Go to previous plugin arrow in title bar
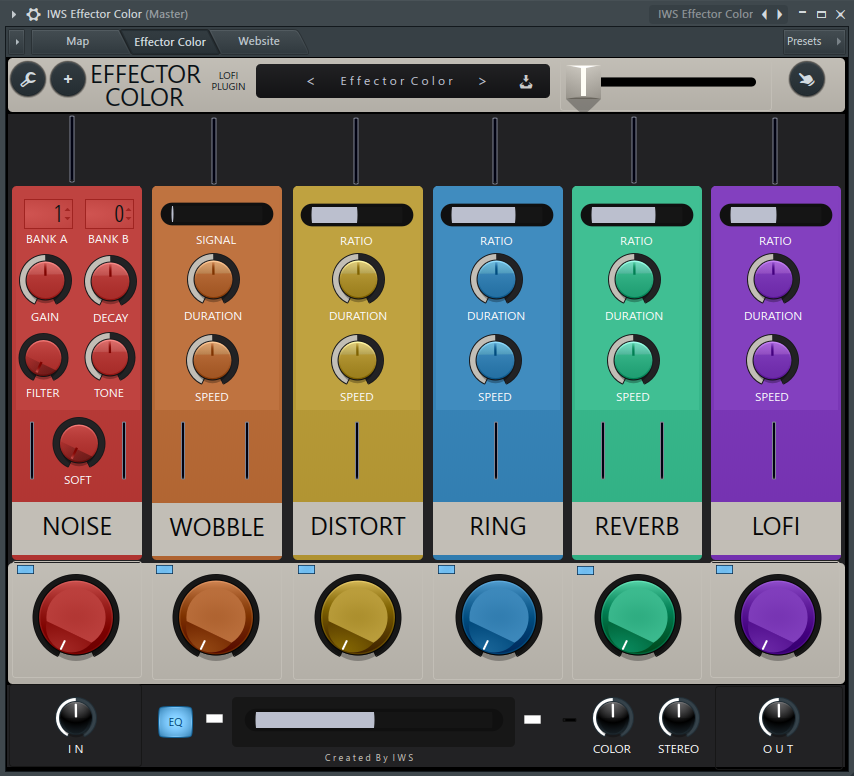This screenshot has width=854, height=776. tap(764, 14)
